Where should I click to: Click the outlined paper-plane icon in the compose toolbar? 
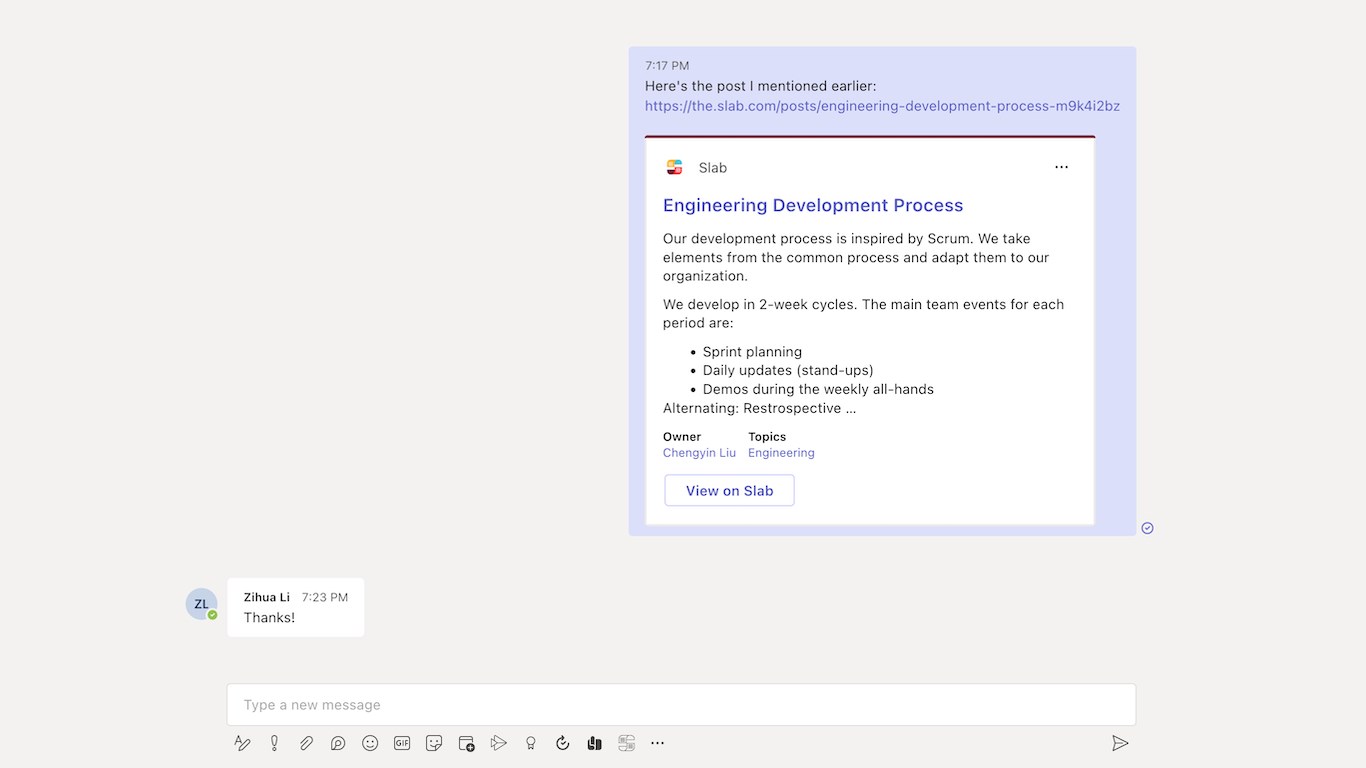click(x=498, y=743)
